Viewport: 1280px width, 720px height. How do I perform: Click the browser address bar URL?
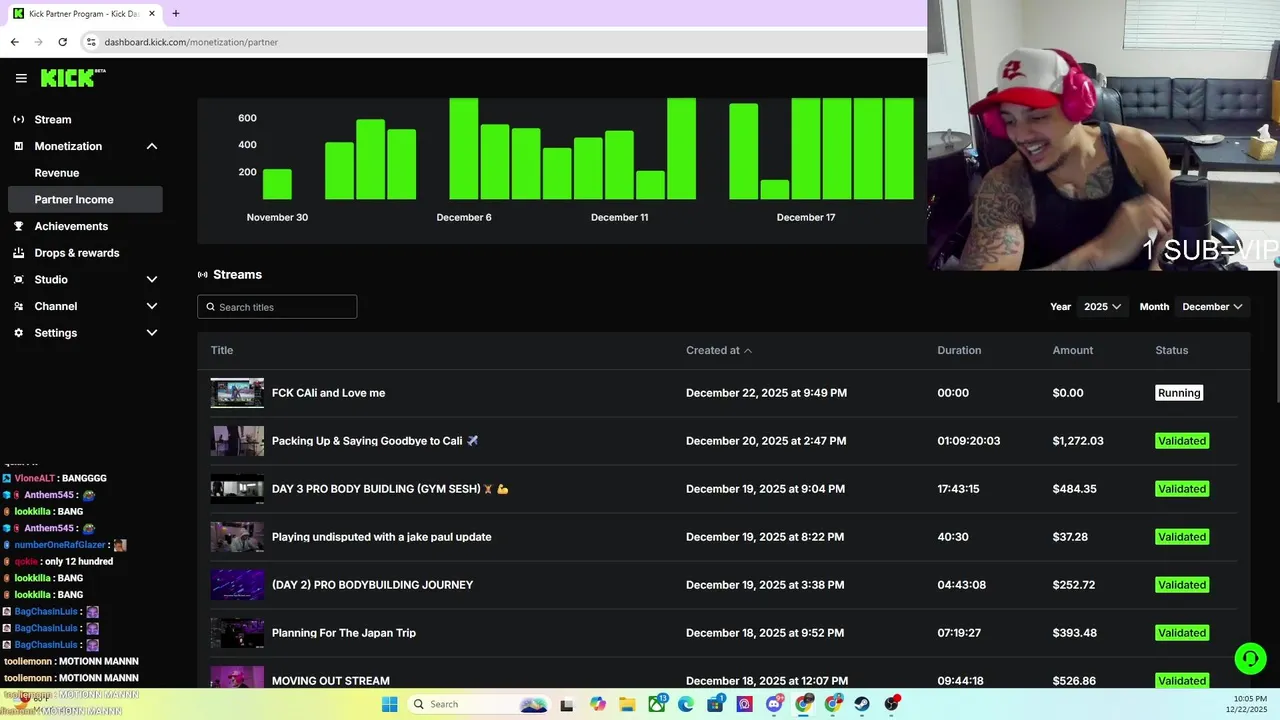point(191,42)
